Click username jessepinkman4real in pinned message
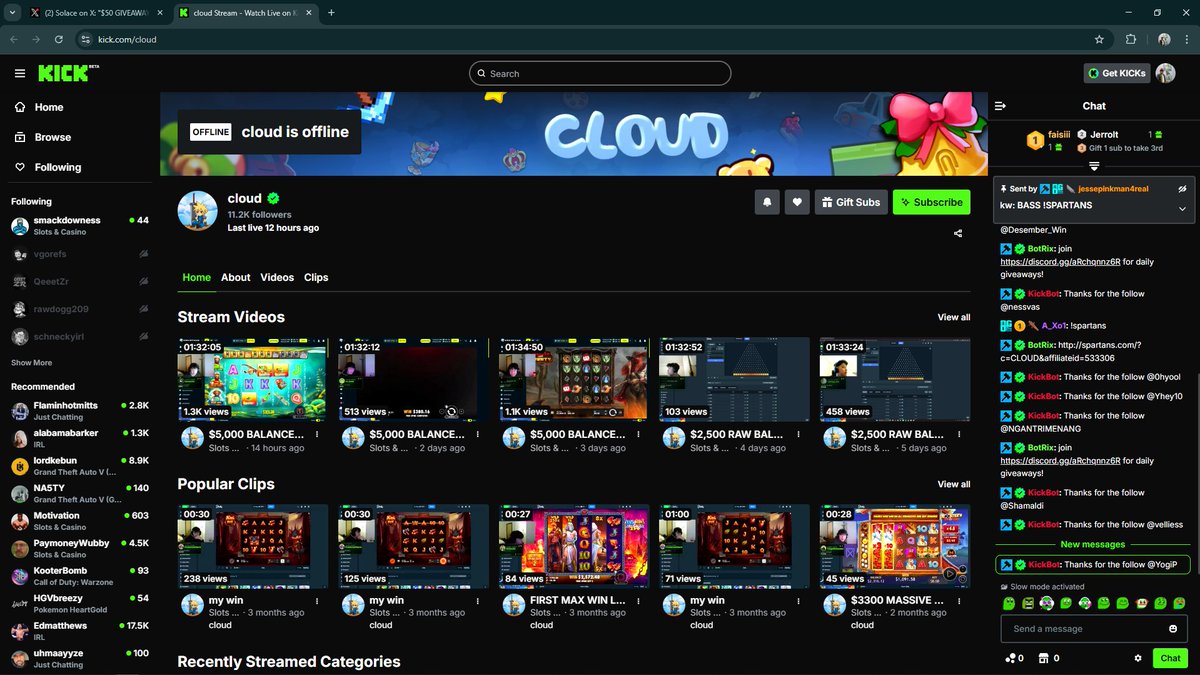The width and height of the screenshot is (1200, 675). [x=1113, y=188]
